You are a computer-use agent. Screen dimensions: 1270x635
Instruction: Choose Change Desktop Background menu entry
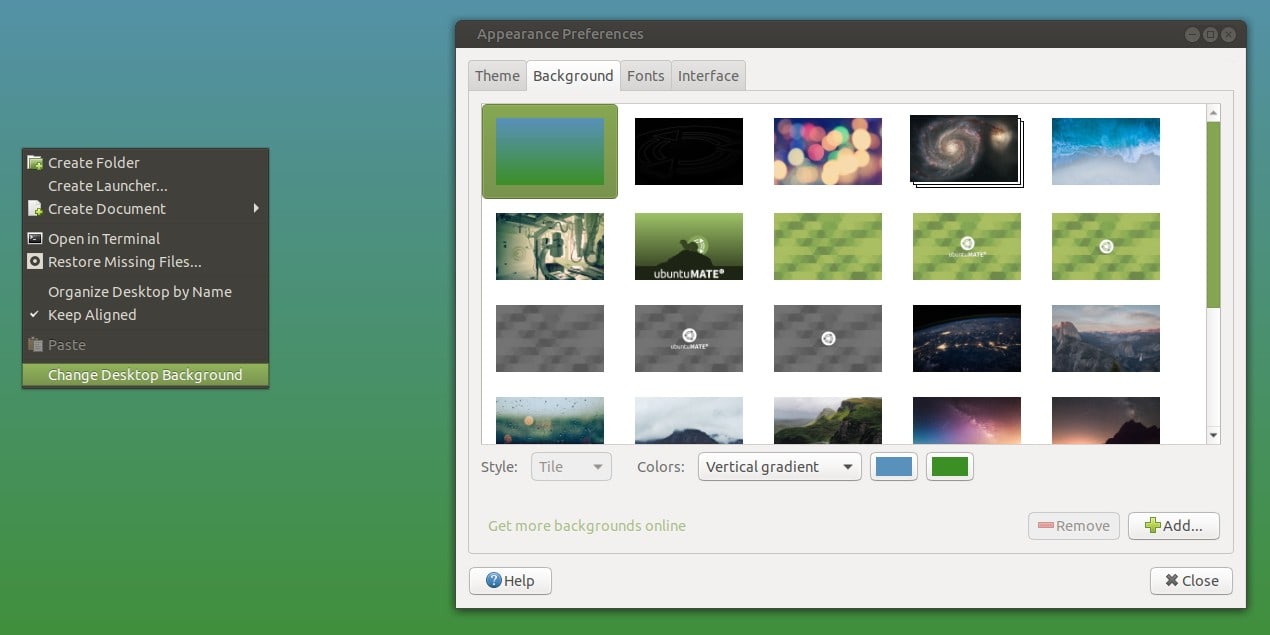click(x=145, y=375)
